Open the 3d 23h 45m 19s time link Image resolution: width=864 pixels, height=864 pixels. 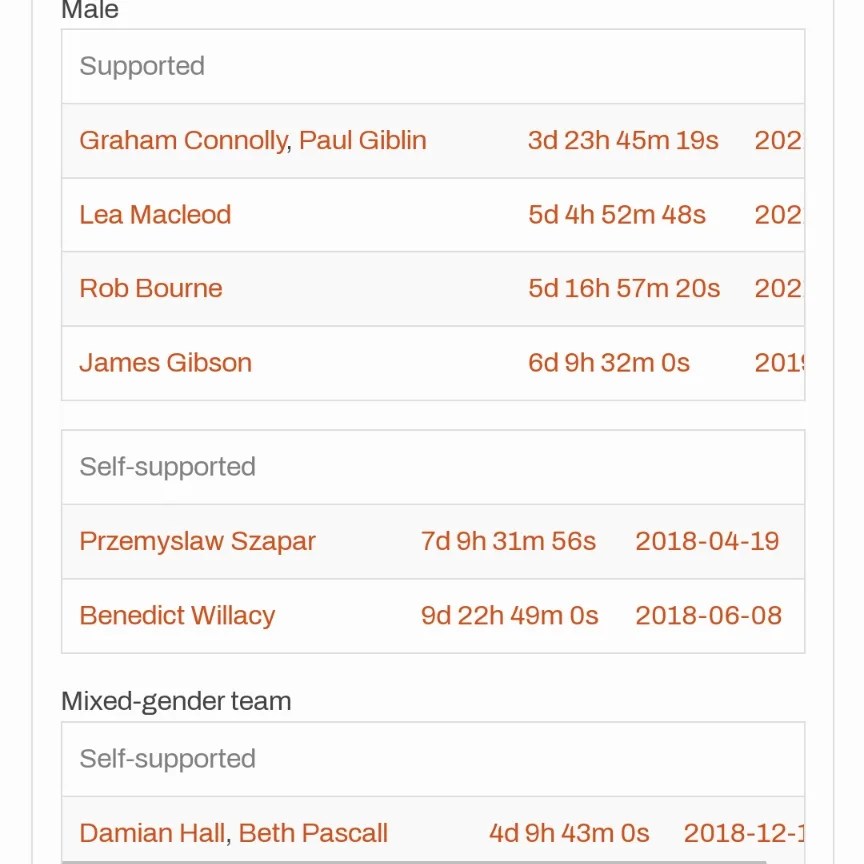click(x=623, y=141)
